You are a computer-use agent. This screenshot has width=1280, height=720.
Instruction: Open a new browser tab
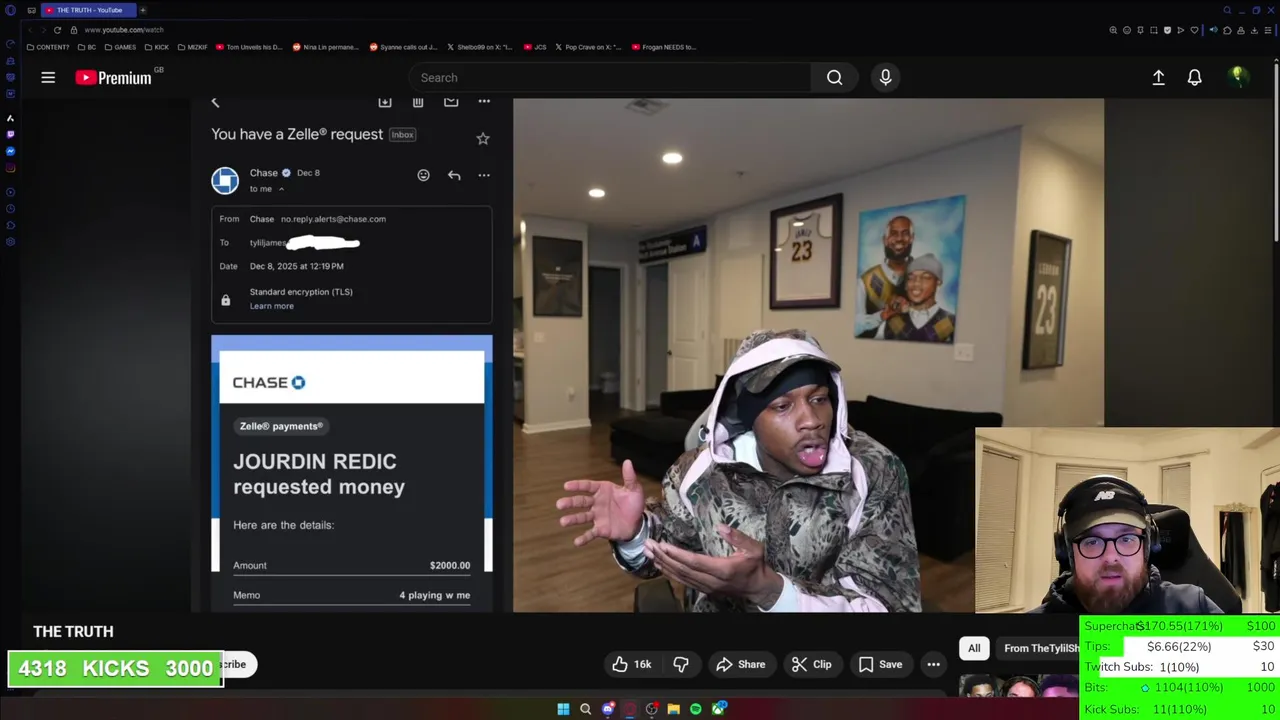(x=143, y=10)
